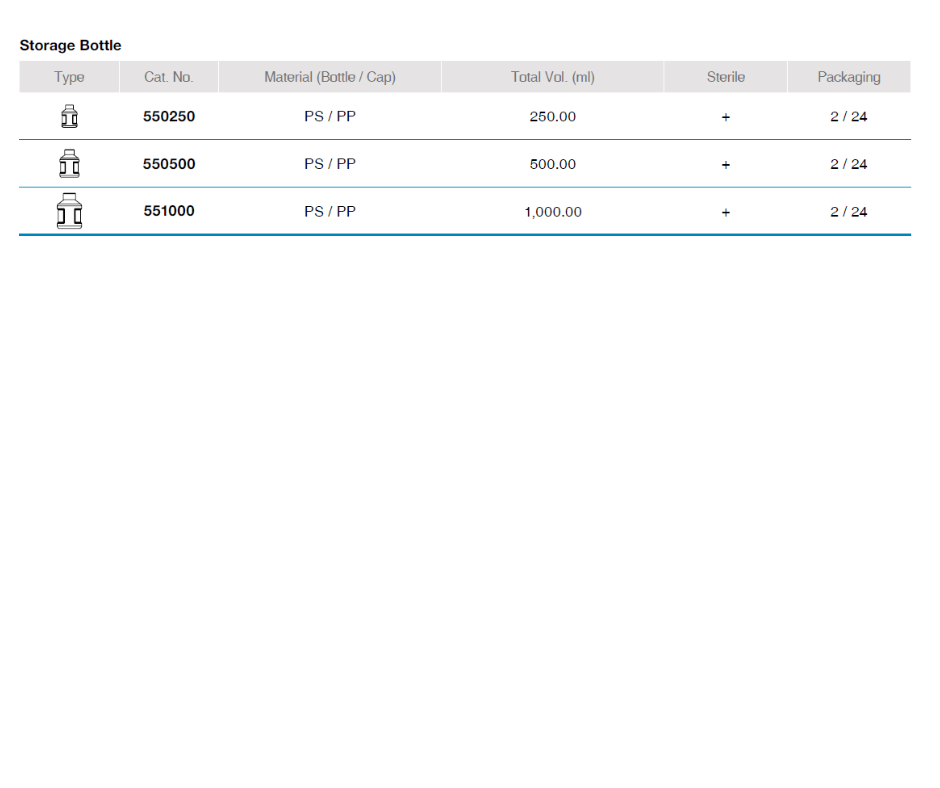
Task: Click the 500.00 total volume cell
Action: [553, 164]
